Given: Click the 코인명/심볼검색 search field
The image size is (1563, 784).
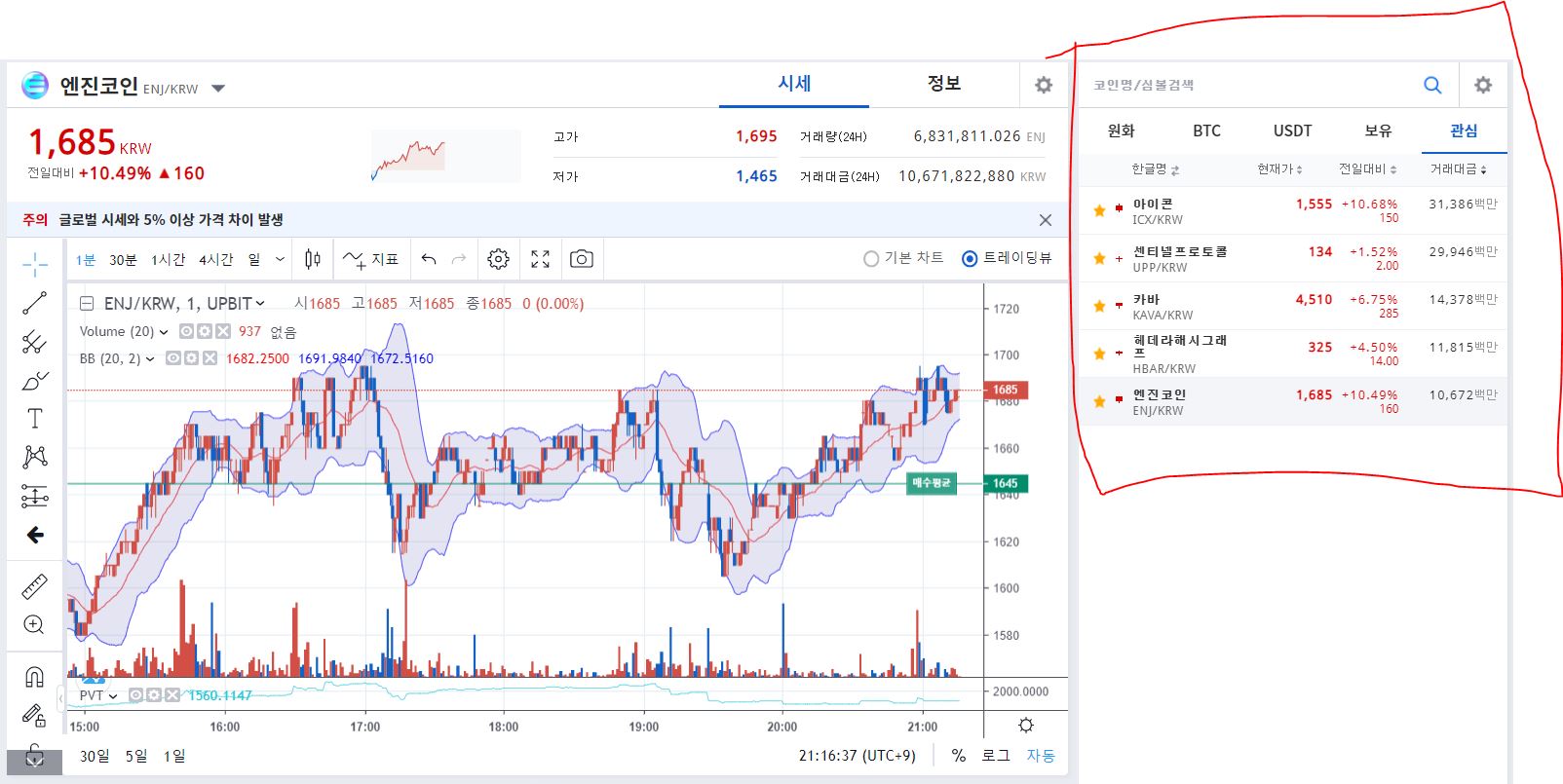Looking at the screenshot, I should tap(1247, 85).
